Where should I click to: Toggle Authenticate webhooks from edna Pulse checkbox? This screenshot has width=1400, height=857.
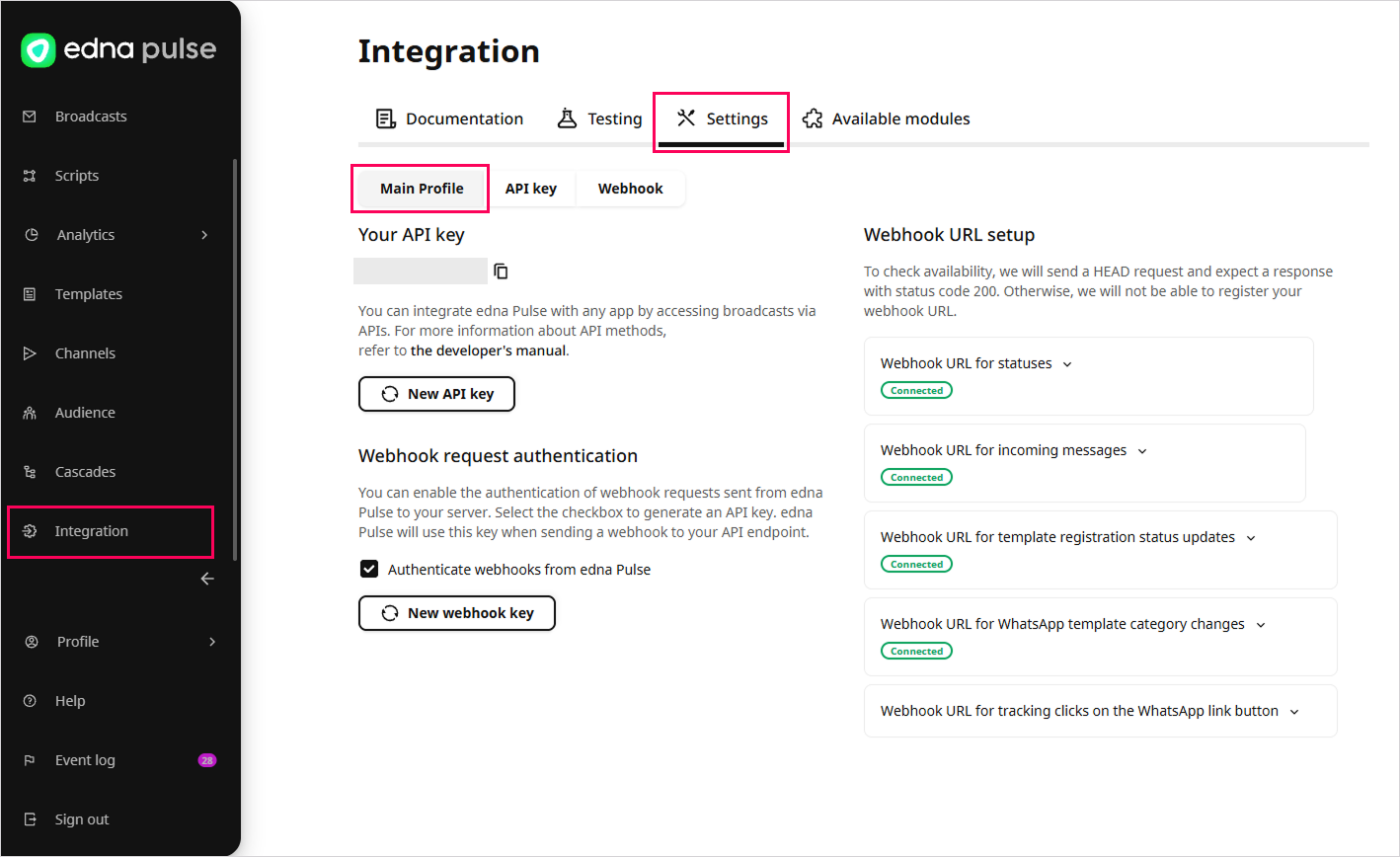point(369,569)
